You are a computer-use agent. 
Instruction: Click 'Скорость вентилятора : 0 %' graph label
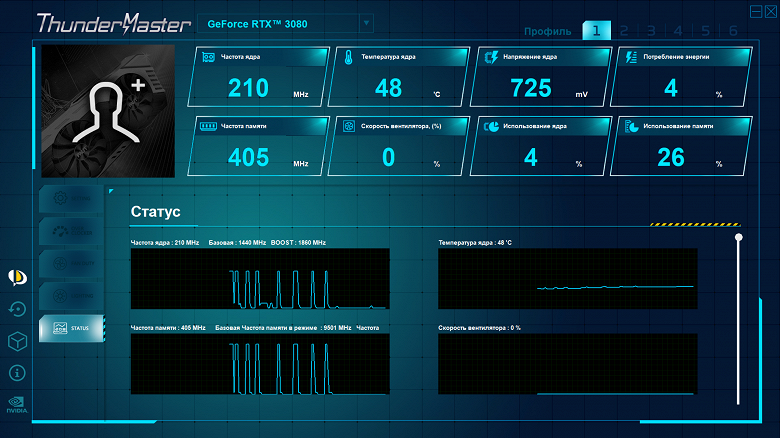click(480, 328)
